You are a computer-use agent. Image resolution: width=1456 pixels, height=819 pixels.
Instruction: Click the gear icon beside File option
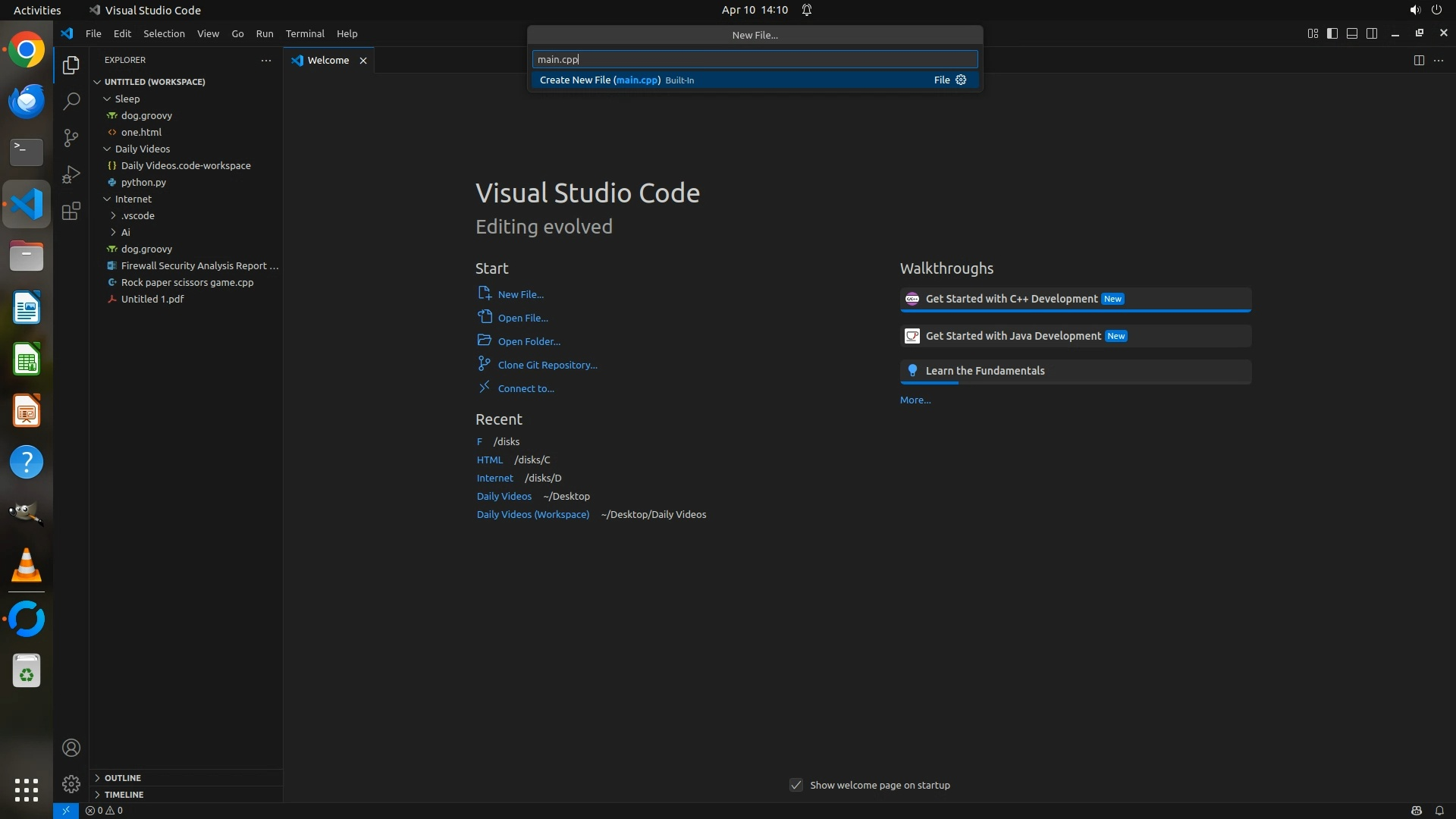point(961,80)
